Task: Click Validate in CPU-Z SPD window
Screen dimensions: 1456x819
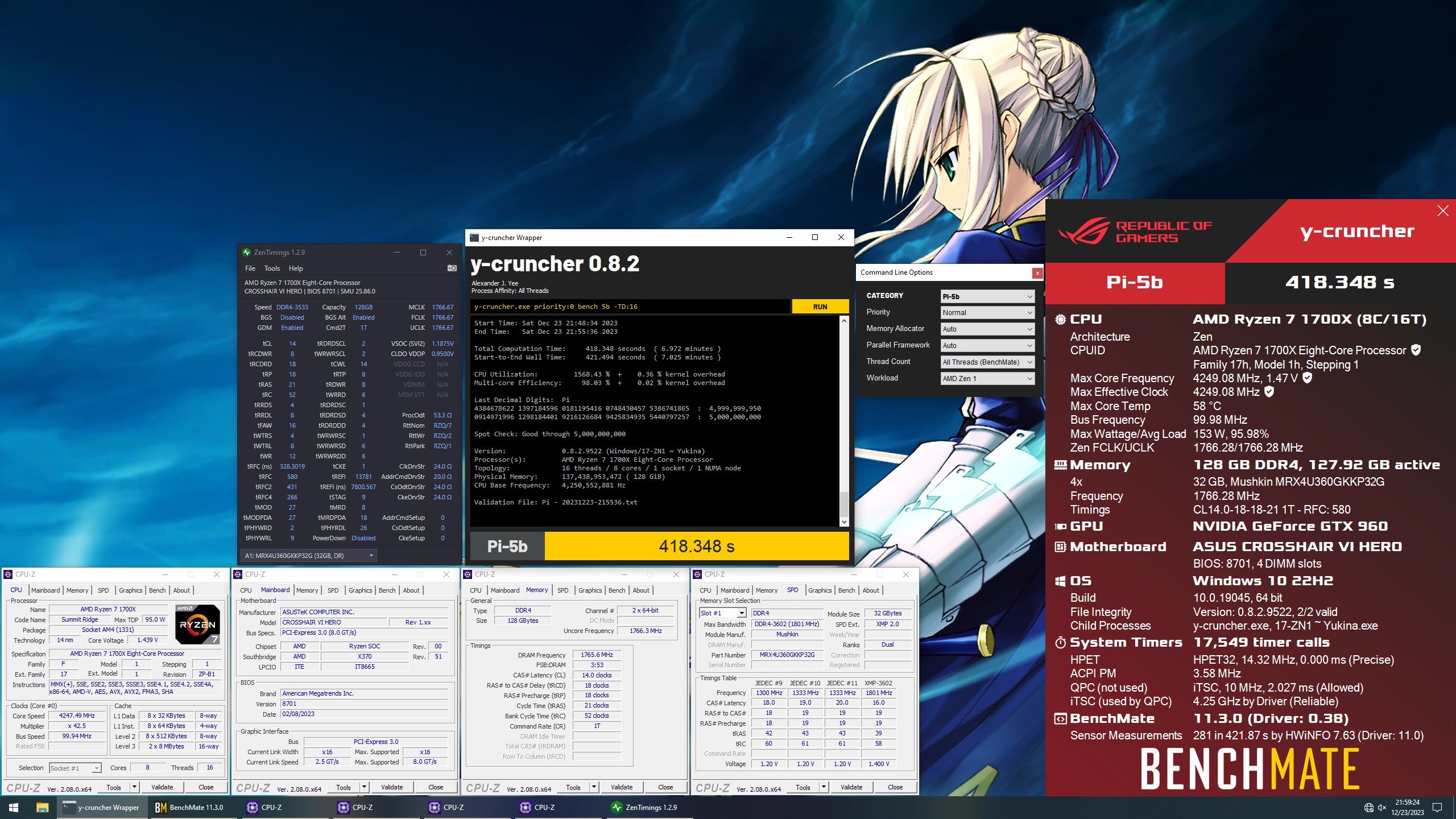Action: pos(851,788)
